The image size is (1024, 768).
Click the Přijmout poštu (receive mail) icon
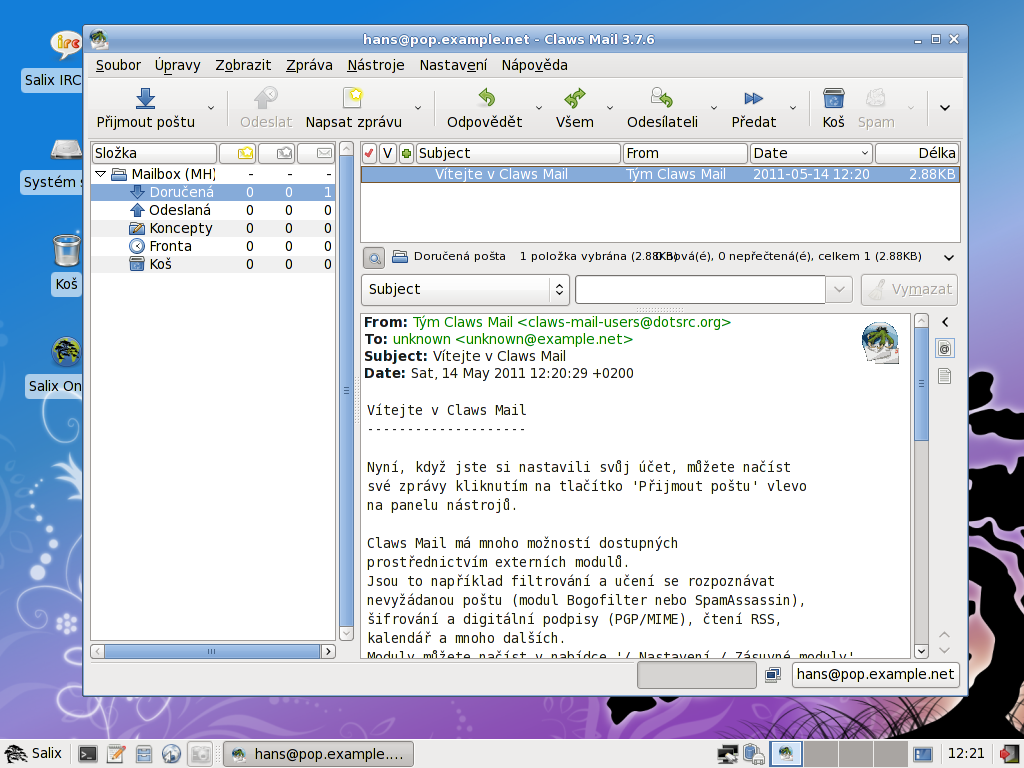(145, 99)
